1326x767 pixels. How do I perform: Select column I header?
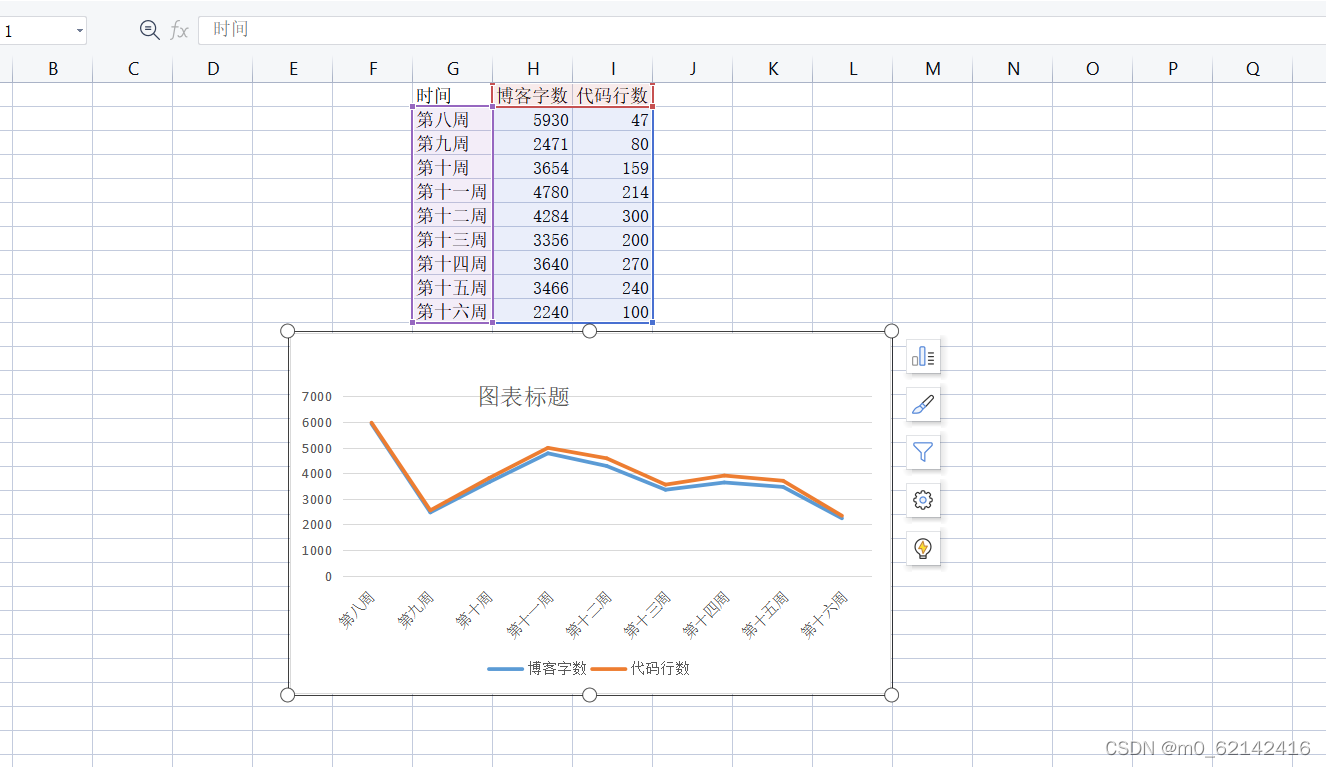point(613,68)
